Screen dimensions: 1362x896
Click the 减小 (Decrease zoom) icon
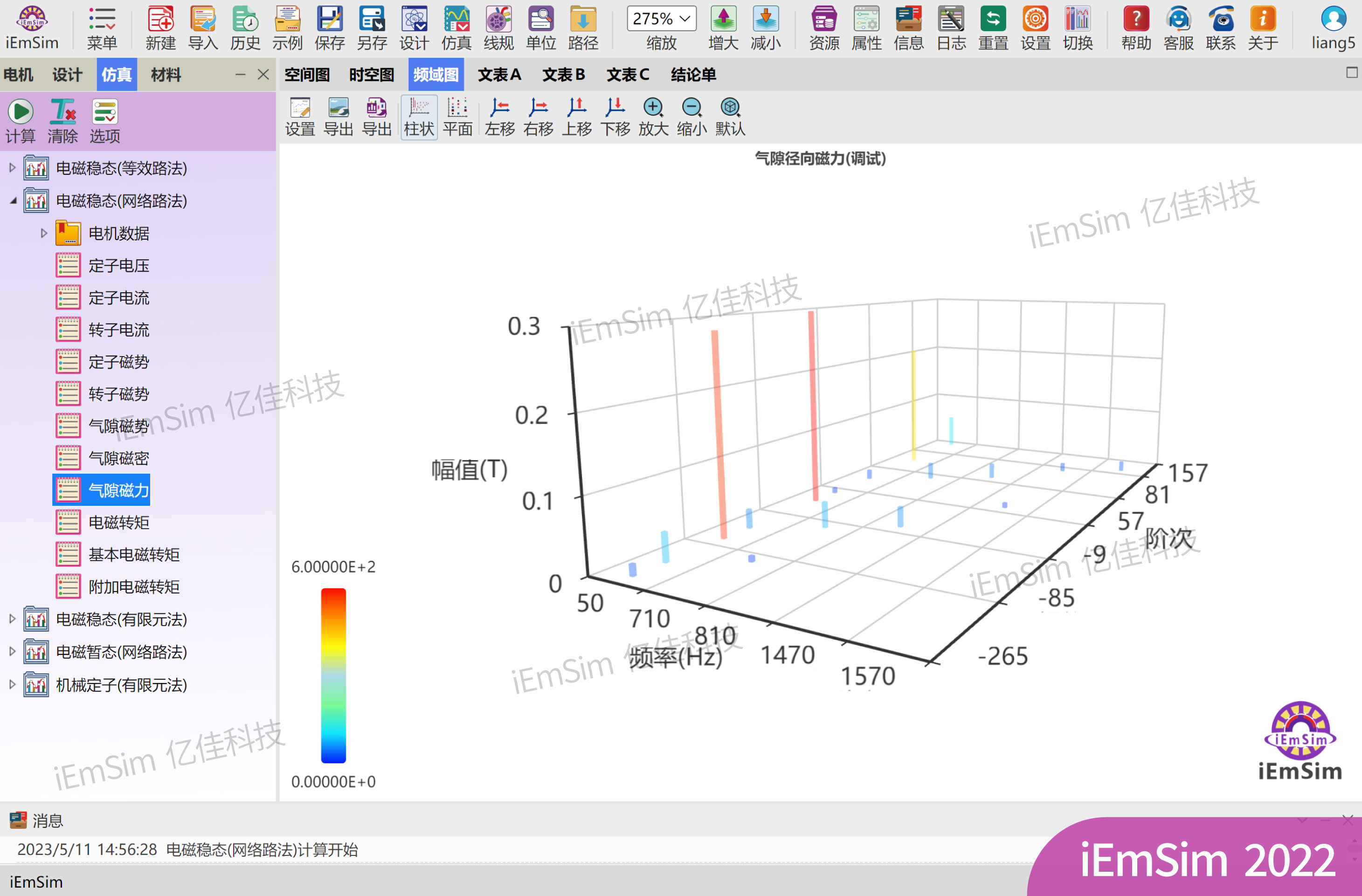(766, 28)
